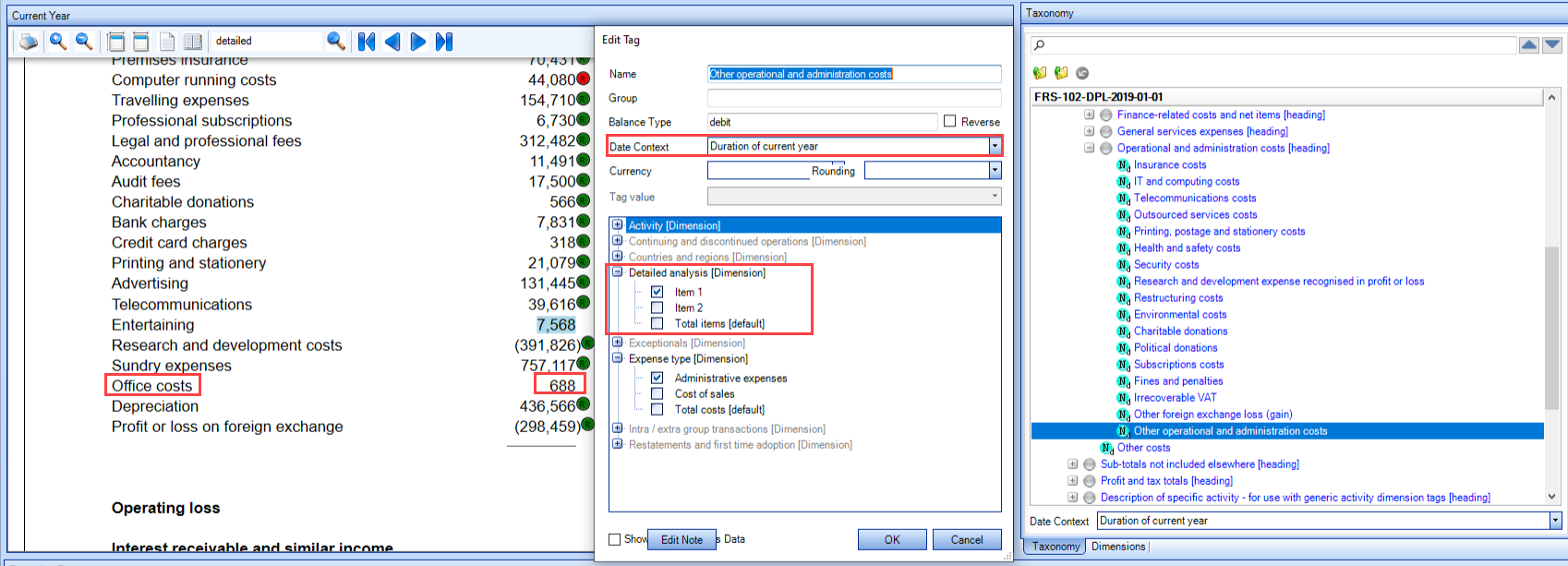This screenshot has width=1568, height=566.
Task: Click the single blank page view icon
Action: [167, 42]
